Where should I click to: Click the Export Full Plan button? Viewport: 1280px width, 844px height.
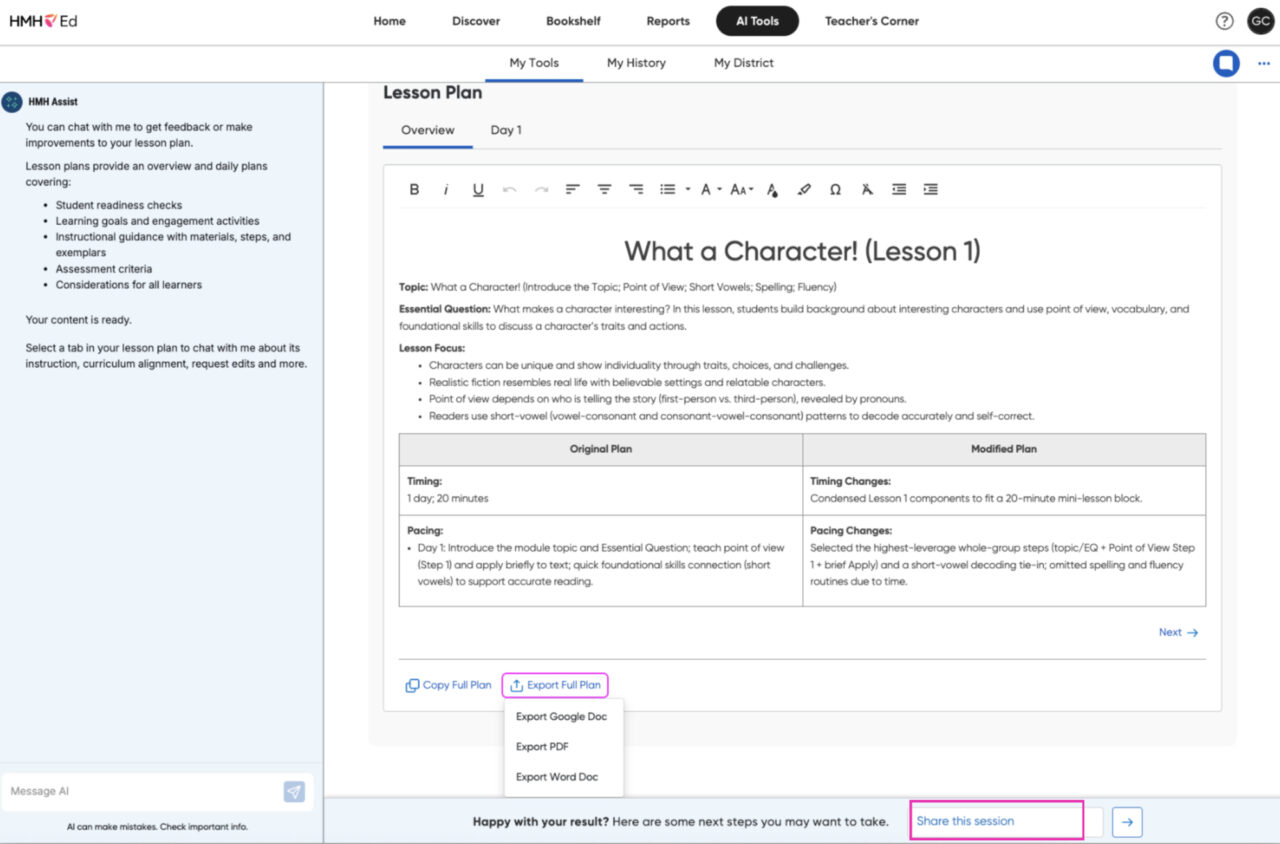point(555,686)
